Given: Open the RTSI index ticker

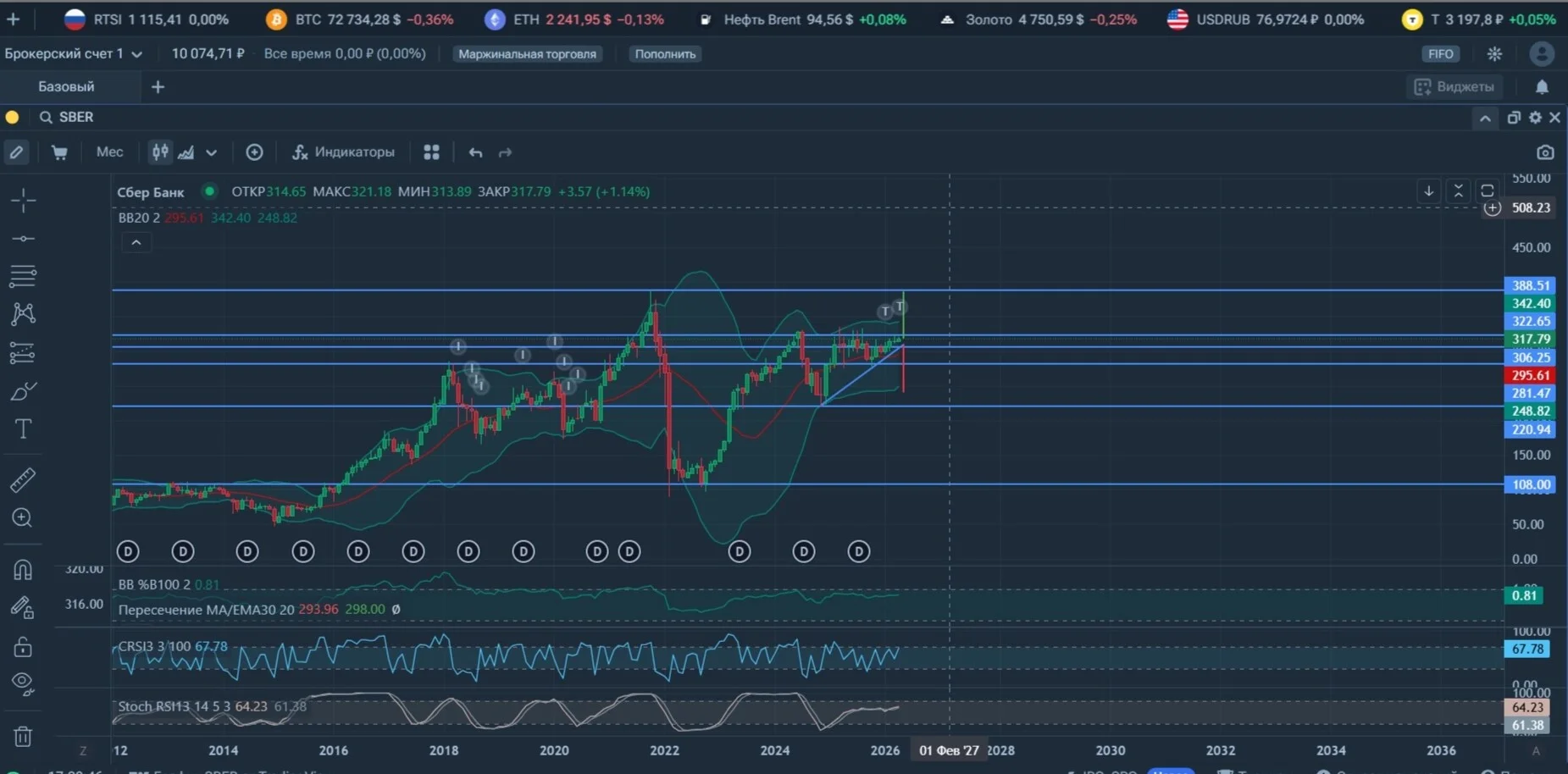Looking at the screenshot, I should click(x=146, y=19).
